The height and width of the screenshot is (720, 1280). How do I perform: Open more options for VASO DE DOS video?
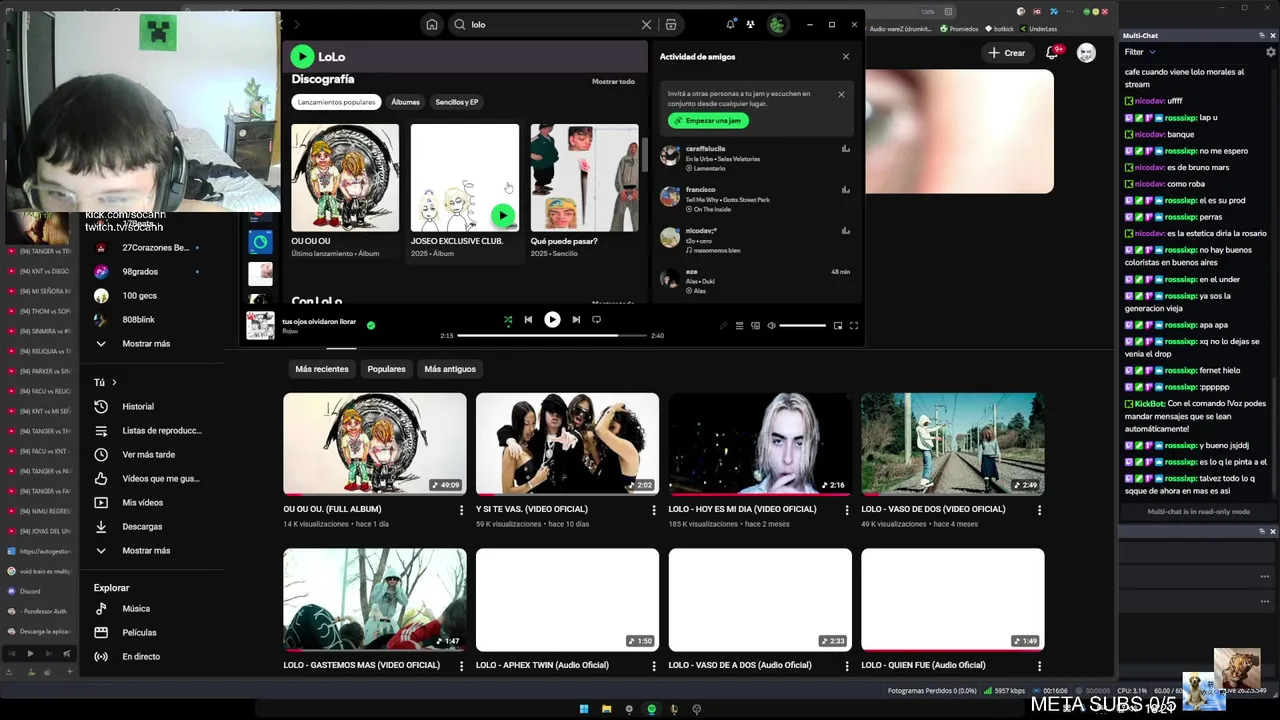(x=1040, y=510)
